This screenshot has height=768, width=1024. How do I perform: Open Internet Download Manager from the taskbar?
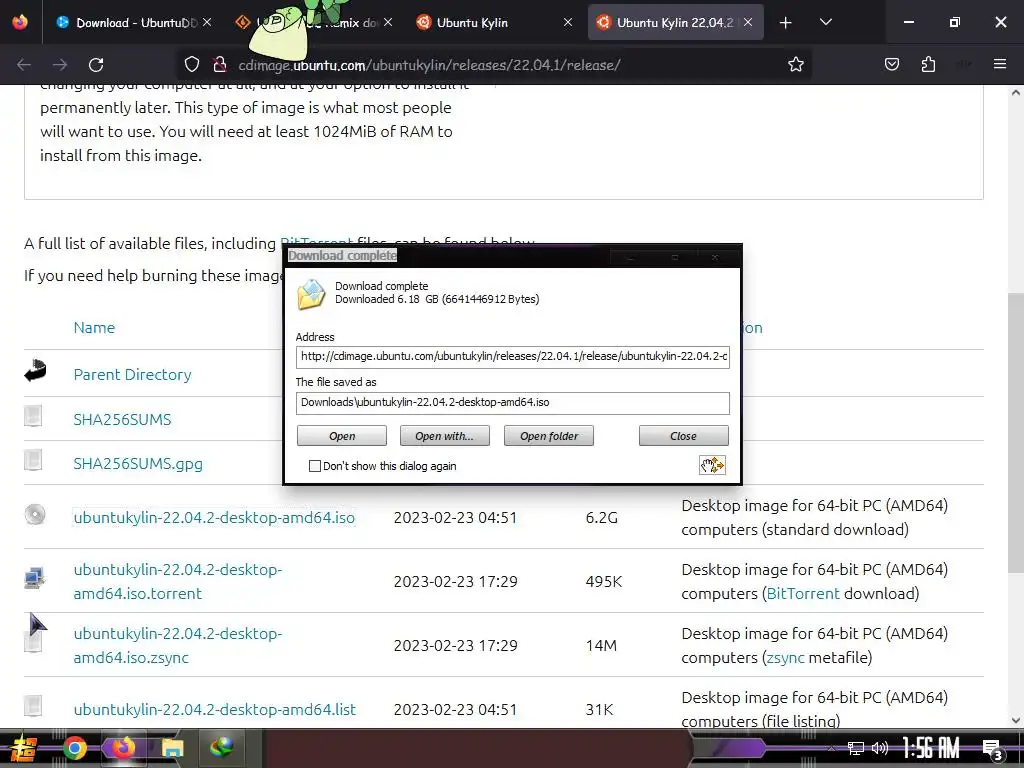point(222,746)
